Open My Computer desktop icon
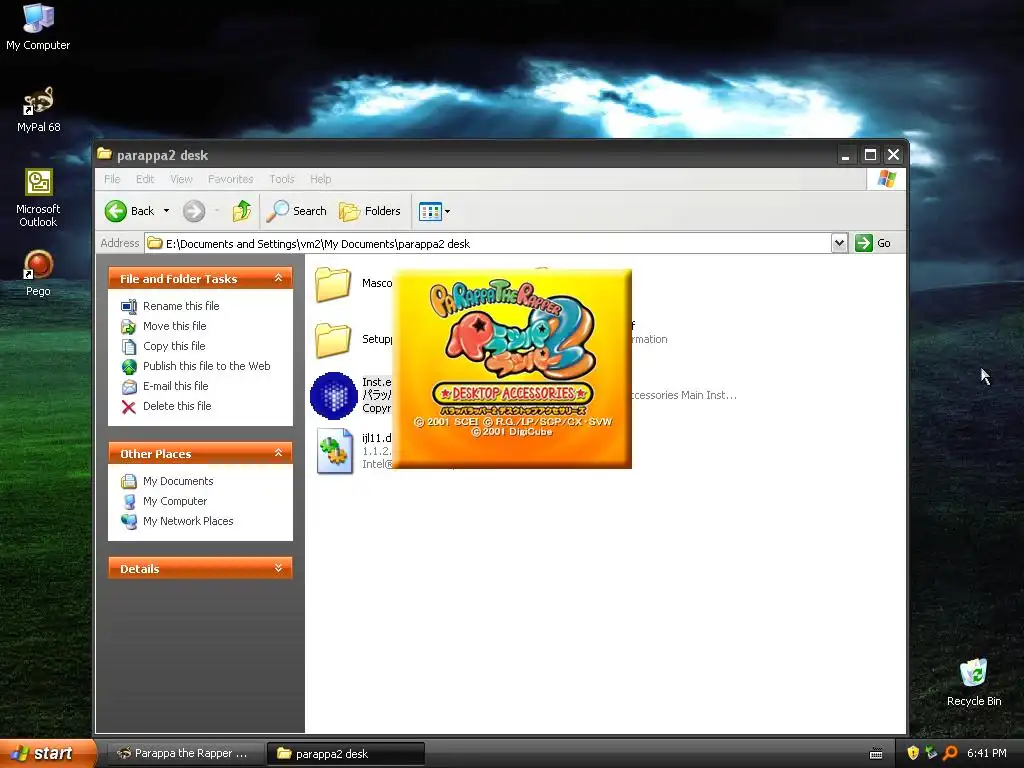Image resolution: width=1024 pixels, height=768 pixels. pos(38,27)
